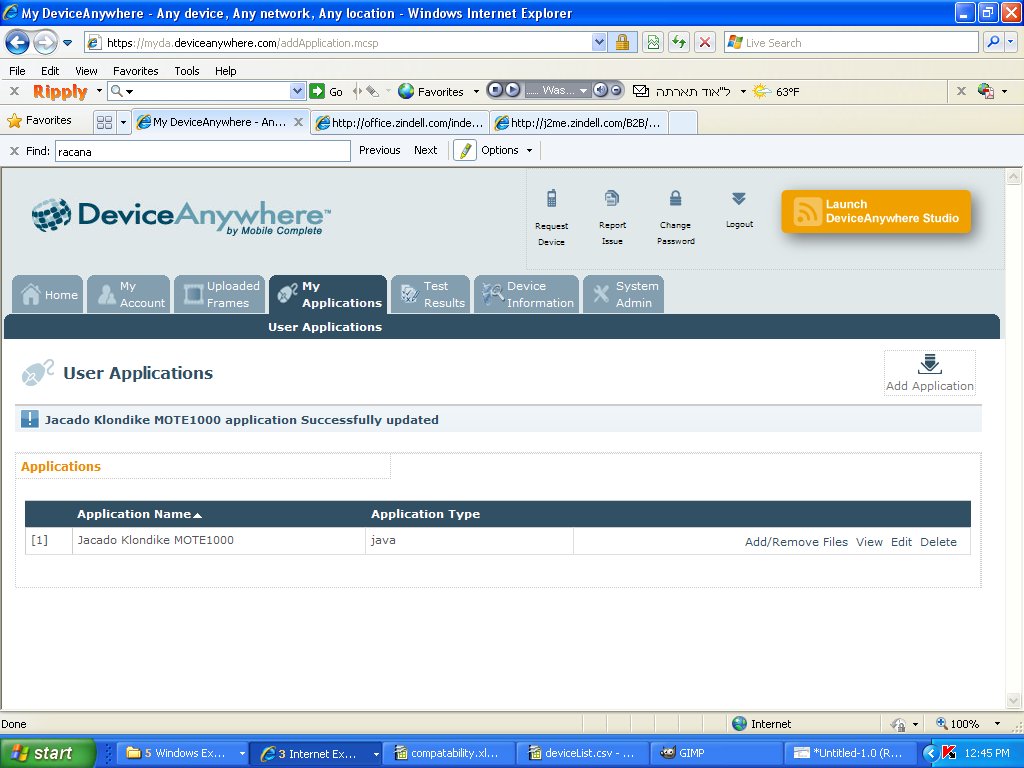The height and width of the screenshot is (768, 1024).
Task: Close the My DeviceAnywhere tab
Action: pyautogui.click(x=298, y=122)
